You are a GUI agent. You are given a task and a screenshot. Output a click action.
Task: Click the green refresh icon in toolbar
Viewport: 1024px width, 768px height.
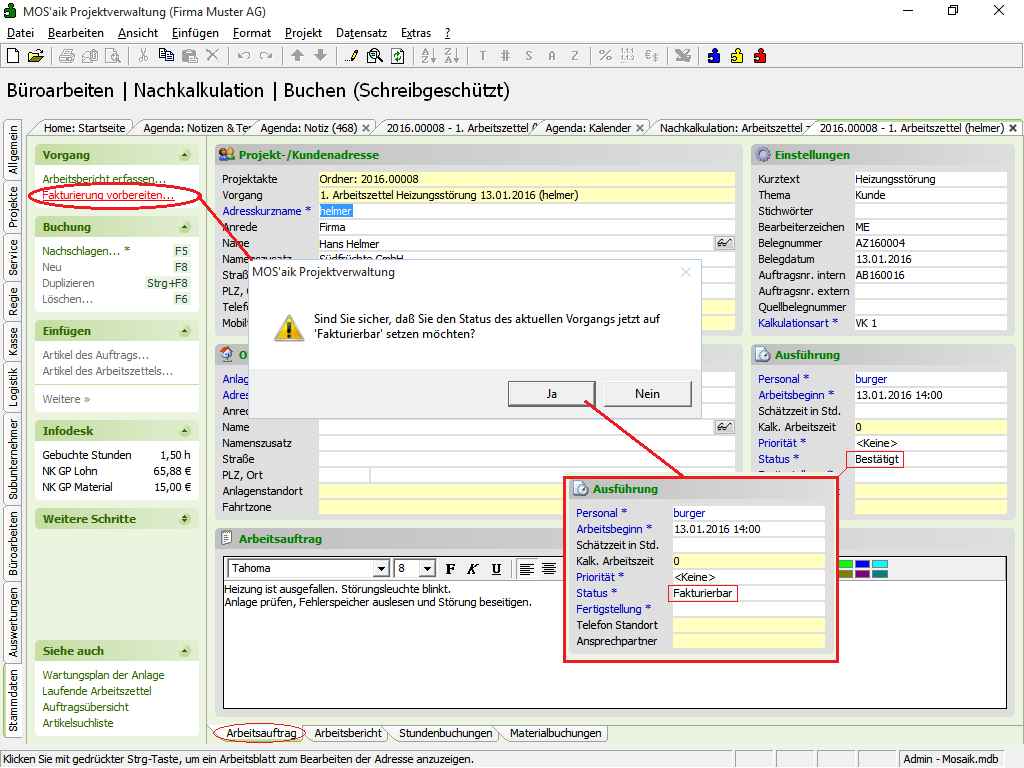point(397,56)
